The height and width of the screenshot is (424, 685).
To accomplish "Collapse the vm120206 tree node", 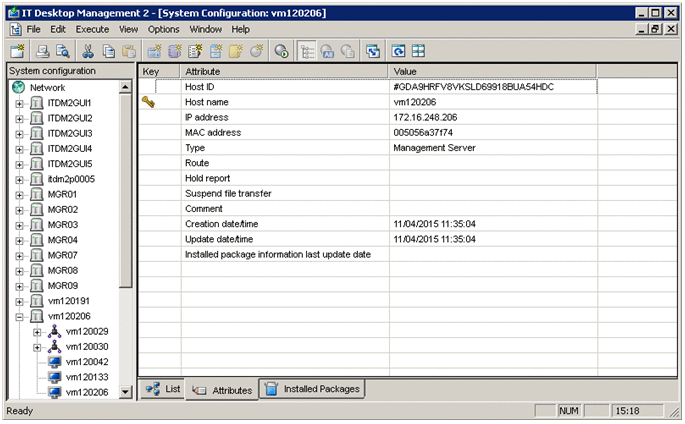I will click(x=20, y=316).
